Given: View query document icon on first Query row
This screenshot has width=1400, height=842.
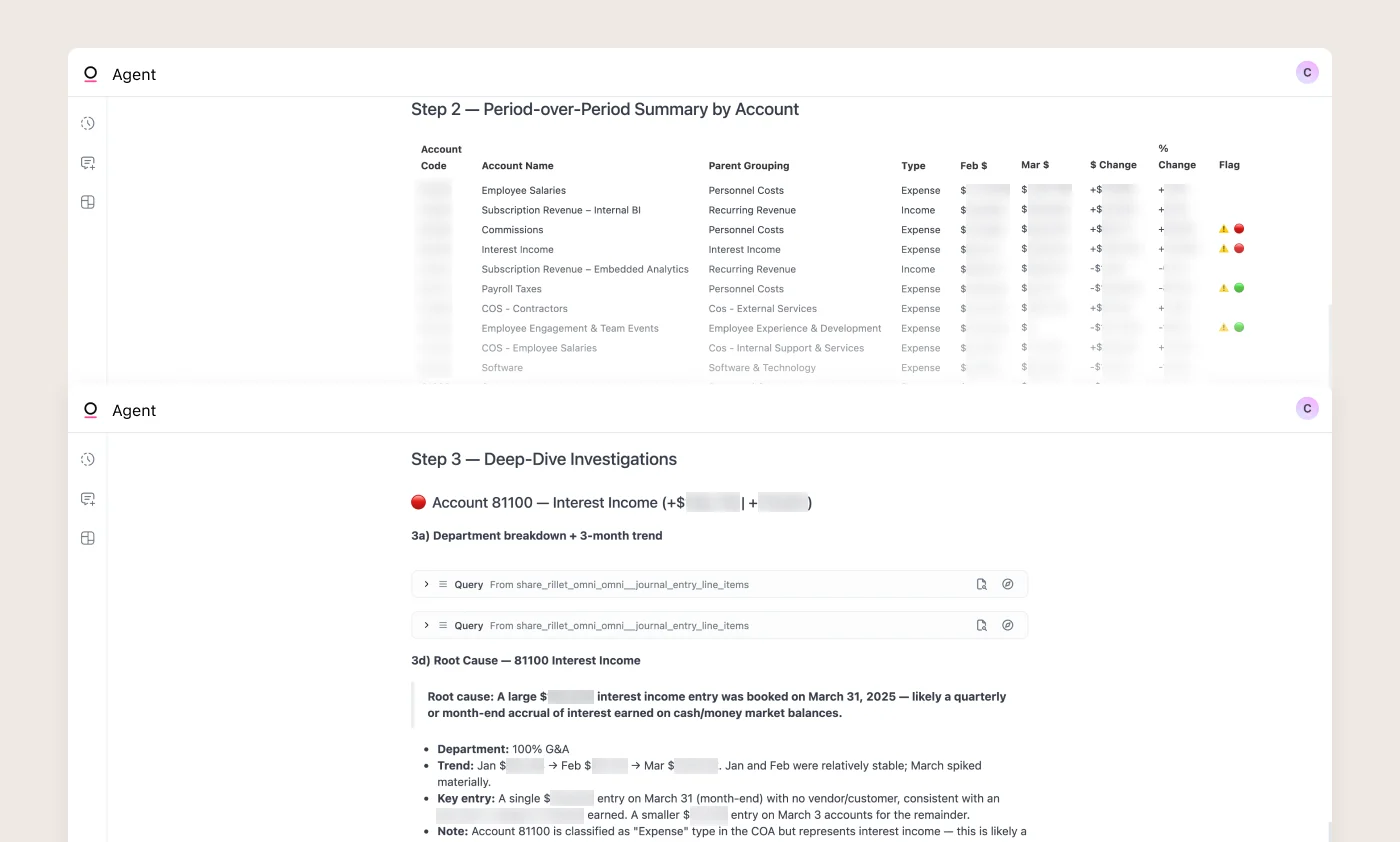Looking at the screenshot, I should (x=982, y=584).
